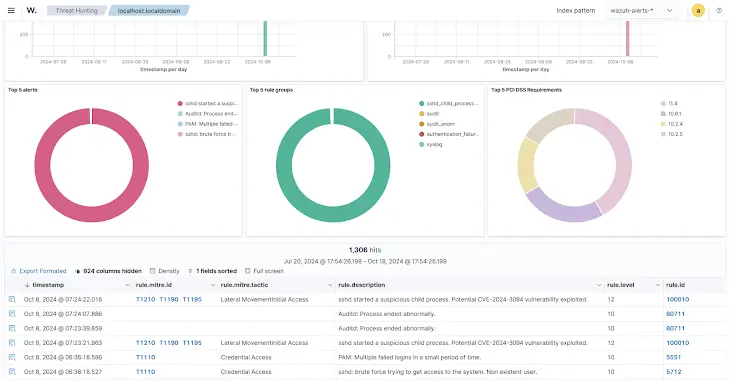Open the hamburger navigation menu
Viewport: 730px width, 381px height.
click(11, 10)
